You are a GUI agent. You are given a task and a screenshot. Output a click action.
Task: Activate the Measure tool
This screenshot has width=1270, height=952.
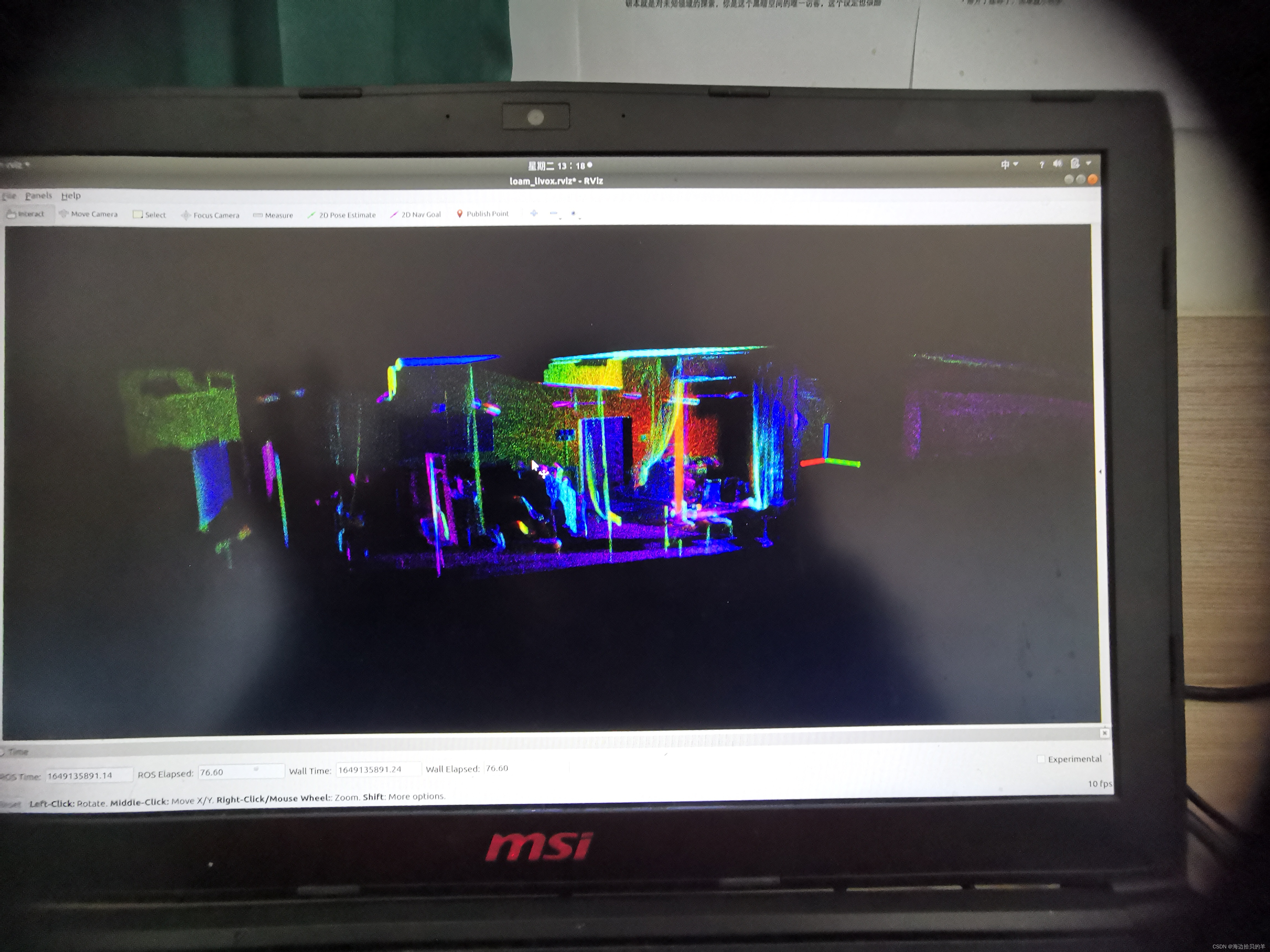(x=273, y=215)
